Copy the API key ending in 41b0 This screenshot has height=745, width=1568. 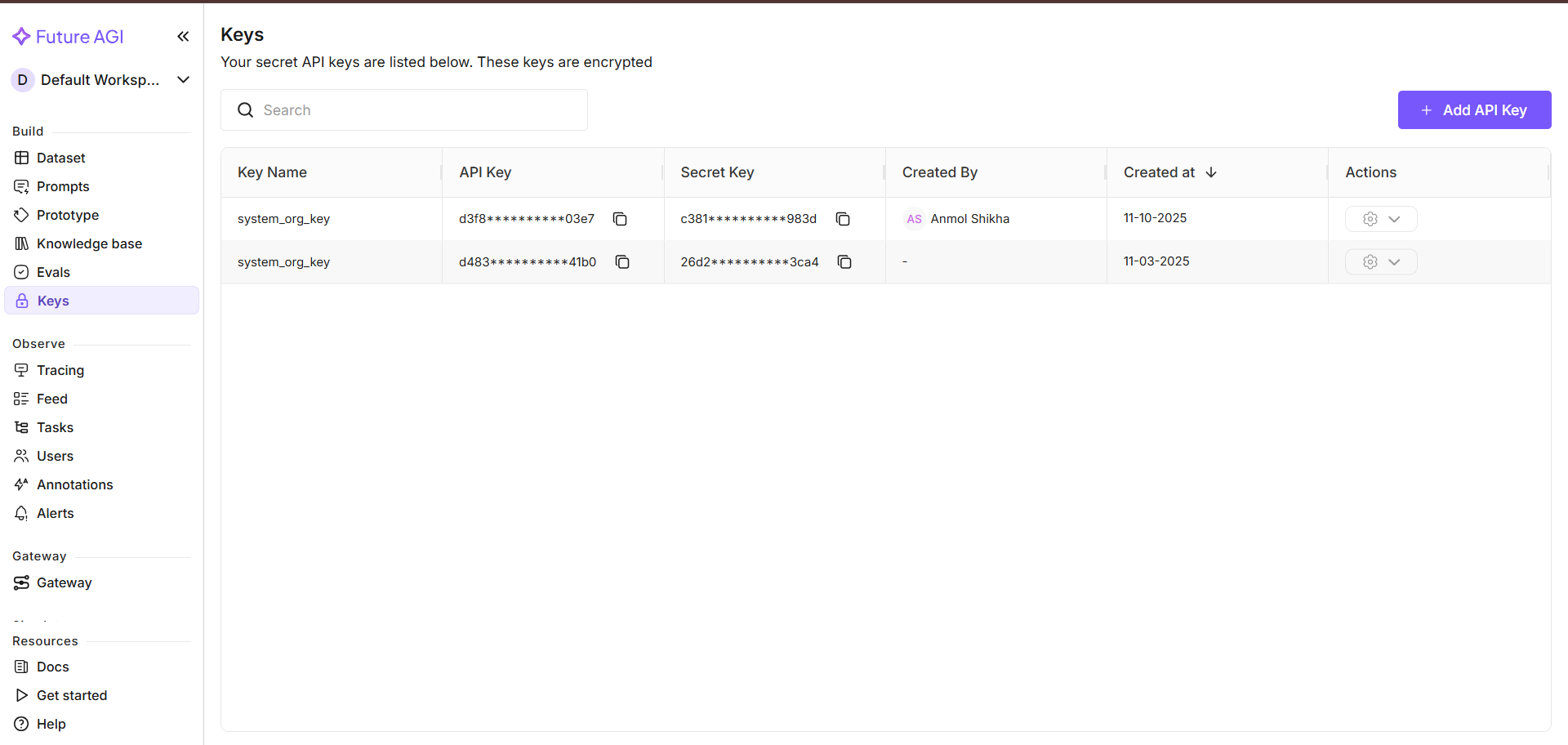tap(622, 262)
